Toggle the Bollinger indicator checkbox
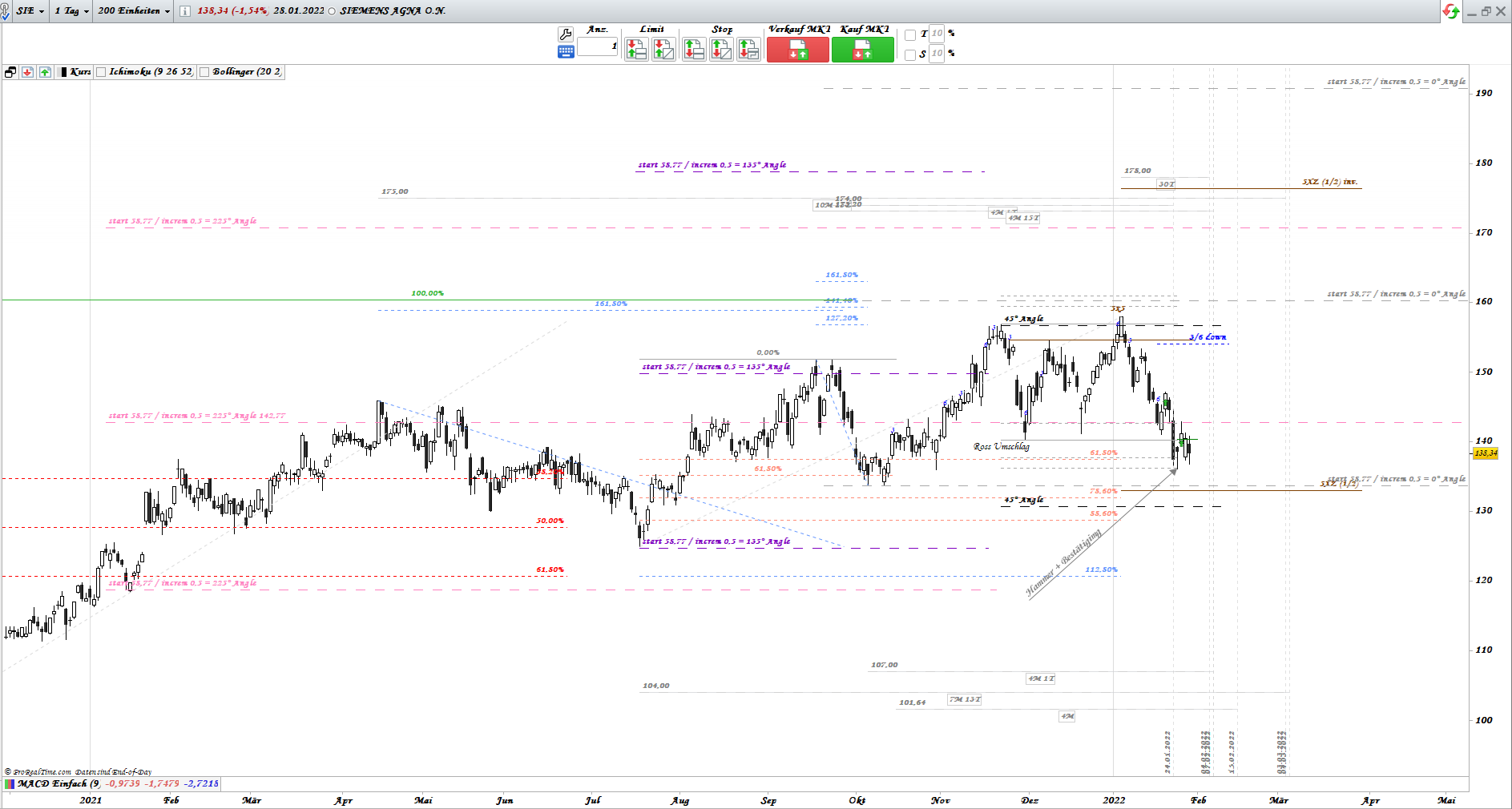Viewport: 1512px width, 809px height. tap(204, 72)
